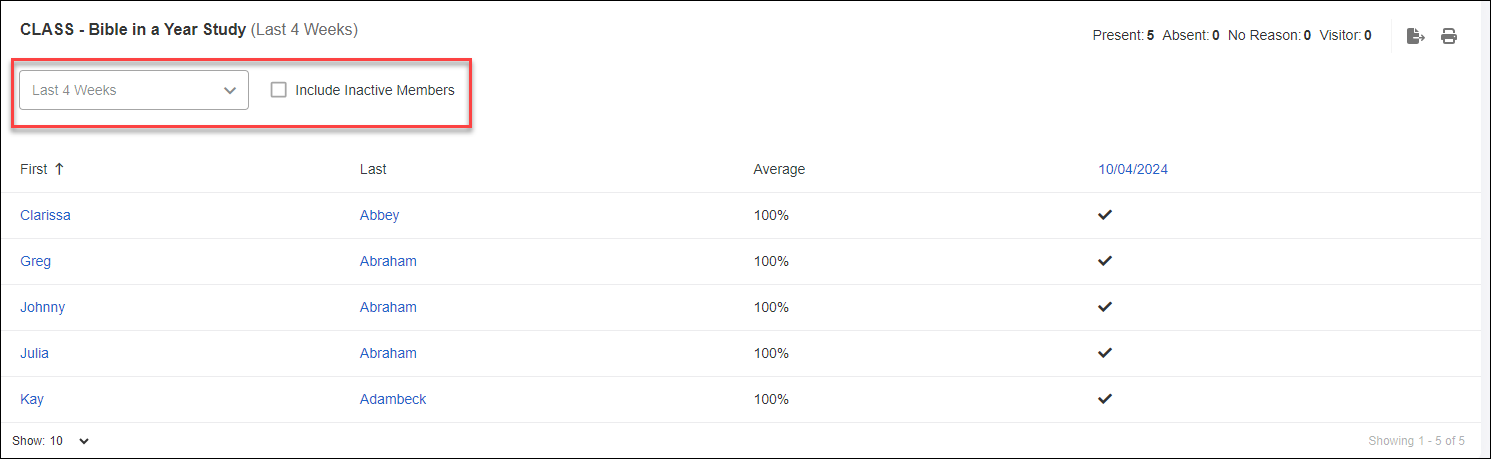Open the 10/04/2024 date column link
This screenshot has height=459, width=1491.
pos(1133,169)
